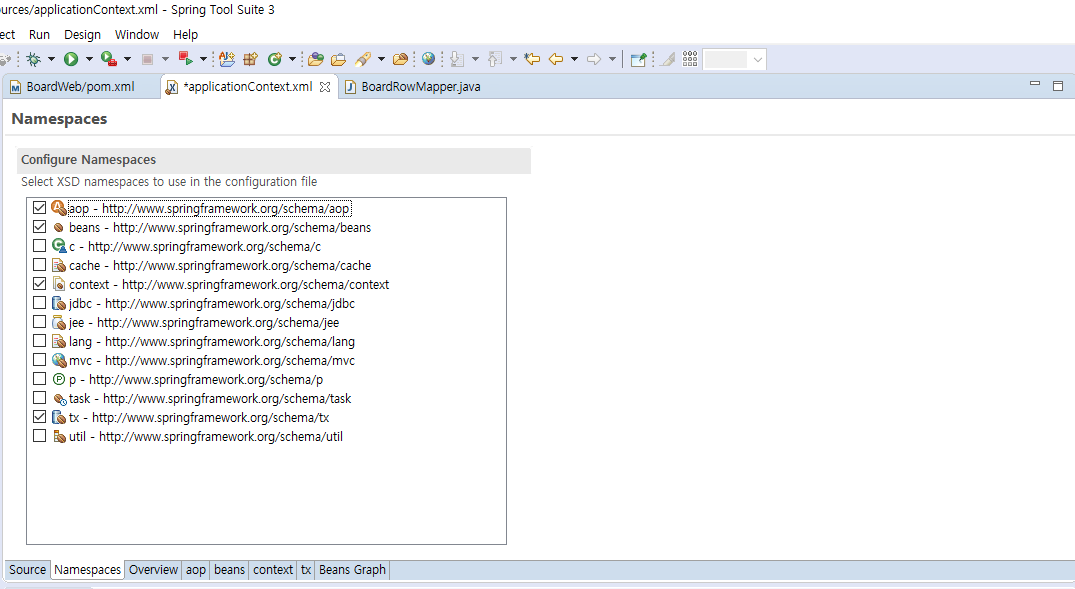The width and height of the screenshot is (1075, 589).
Task: Click the Debug bug icon in toolbar
Action: coord(33,60)
